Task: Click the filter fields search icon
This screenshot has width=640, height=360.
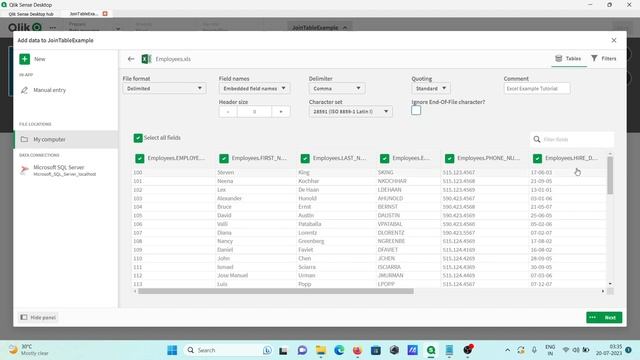Action: [537, 139]
